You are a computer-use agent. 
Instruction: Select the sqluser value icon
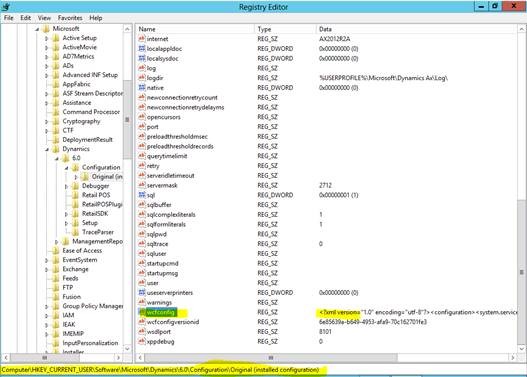click(x=142, y=253)
